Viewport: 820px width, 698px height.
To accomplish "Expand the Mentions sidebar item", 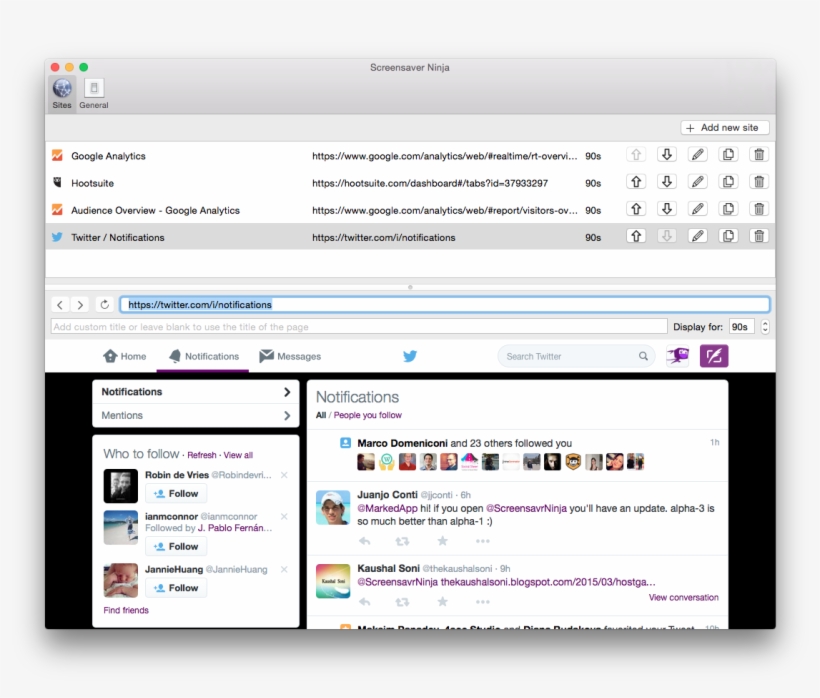I will click(196, 416).
